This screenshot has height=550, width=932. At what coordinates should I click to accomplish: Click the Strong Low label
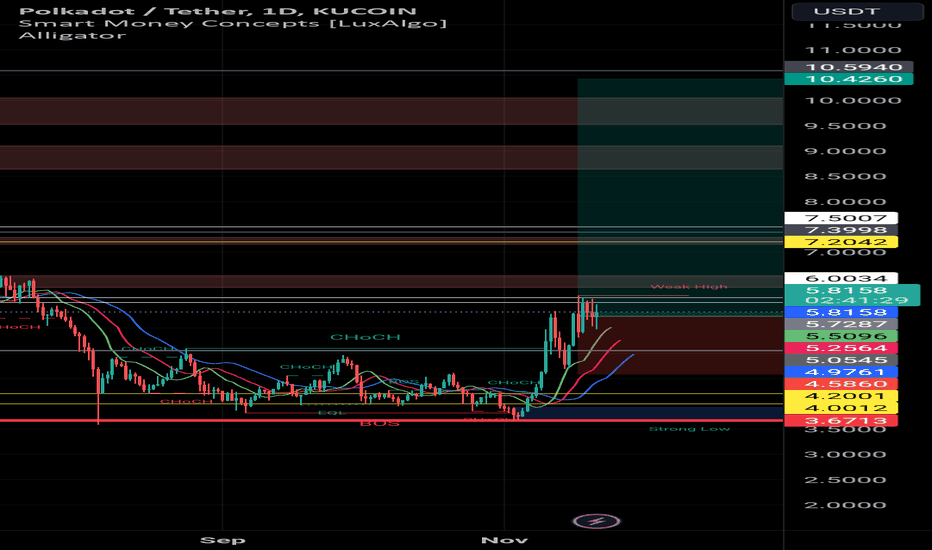click(x=689, y=429)
